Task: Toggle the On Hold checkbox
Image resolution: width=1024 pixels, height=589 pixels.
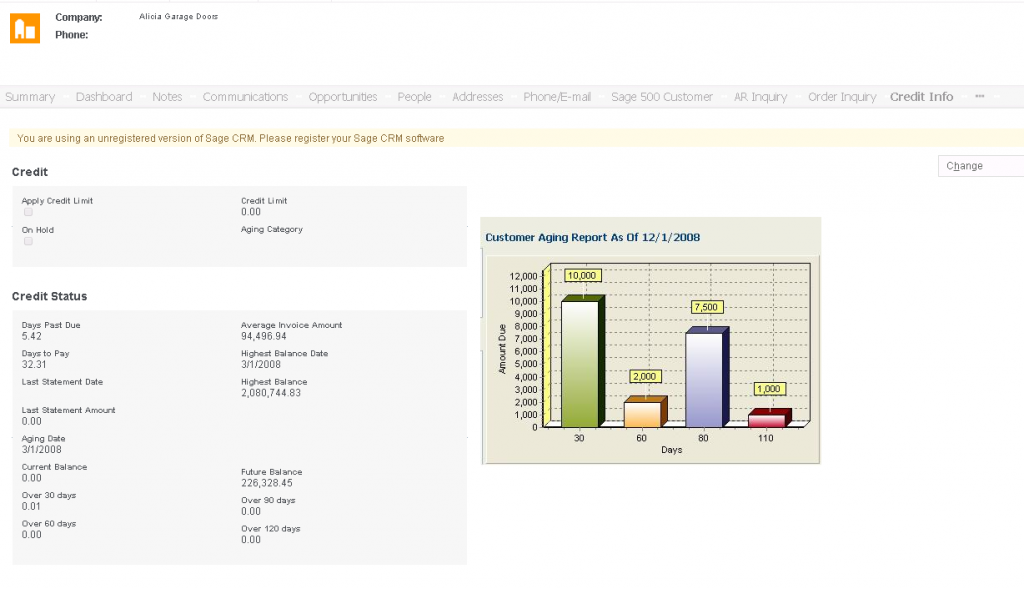Action: pos(28,241)
